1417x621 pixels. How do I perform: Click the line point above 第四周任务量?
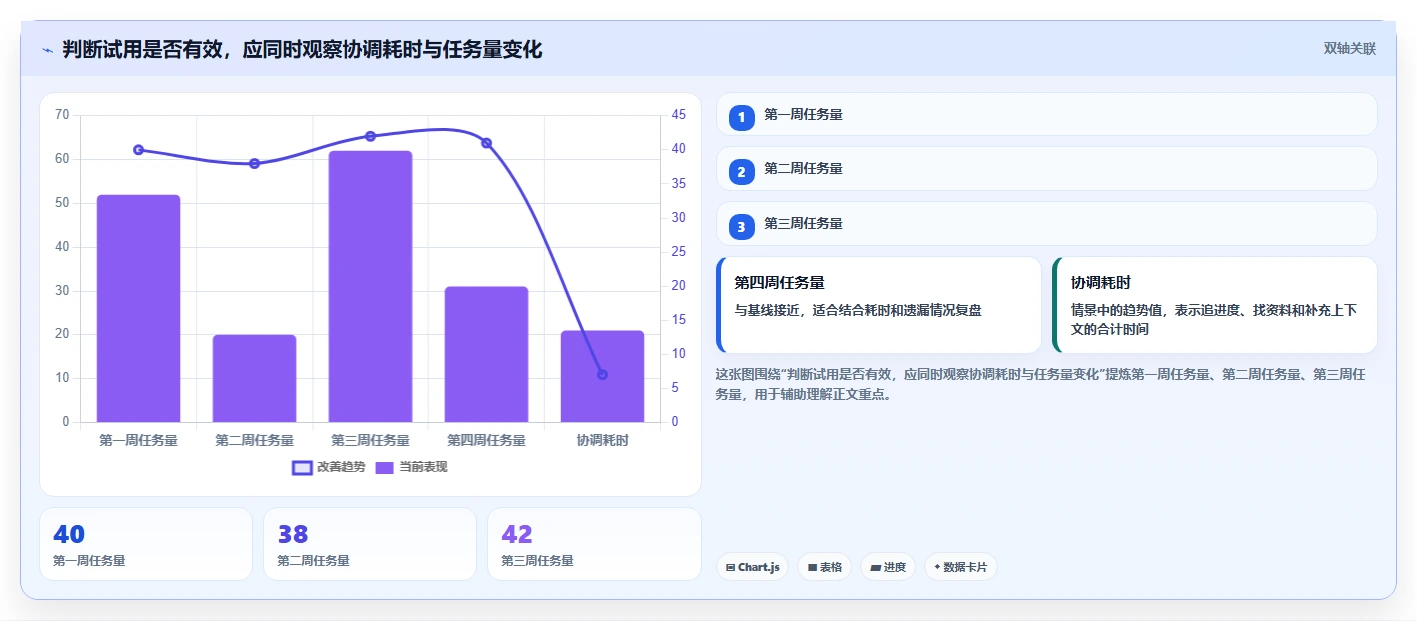pos(486,143)
